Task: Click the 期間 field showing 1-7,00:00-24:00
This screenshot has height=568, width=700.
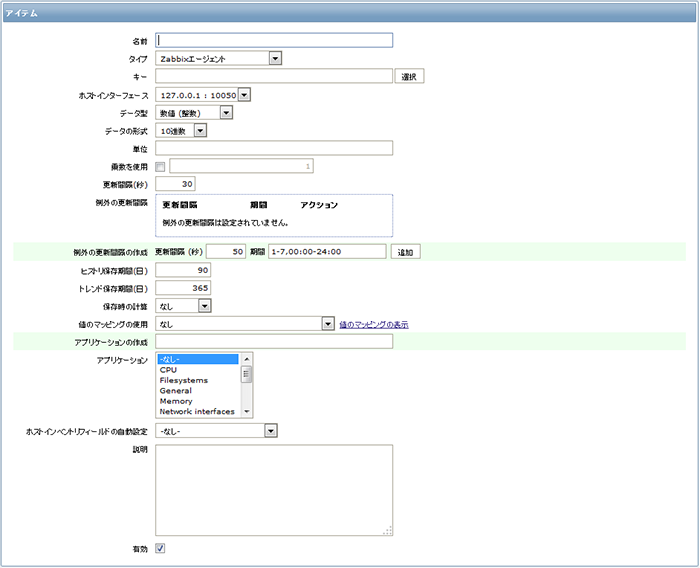Action: click(x=327, y=252)
